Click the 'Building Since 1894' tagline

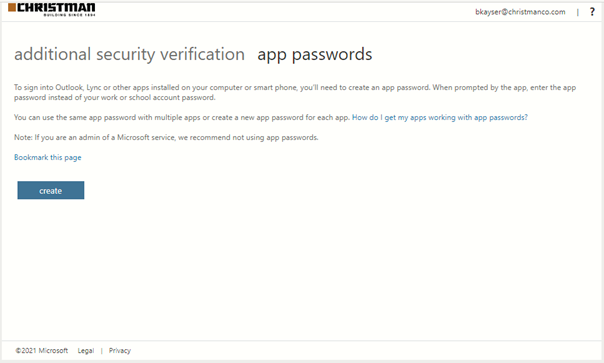coord(69,15)
